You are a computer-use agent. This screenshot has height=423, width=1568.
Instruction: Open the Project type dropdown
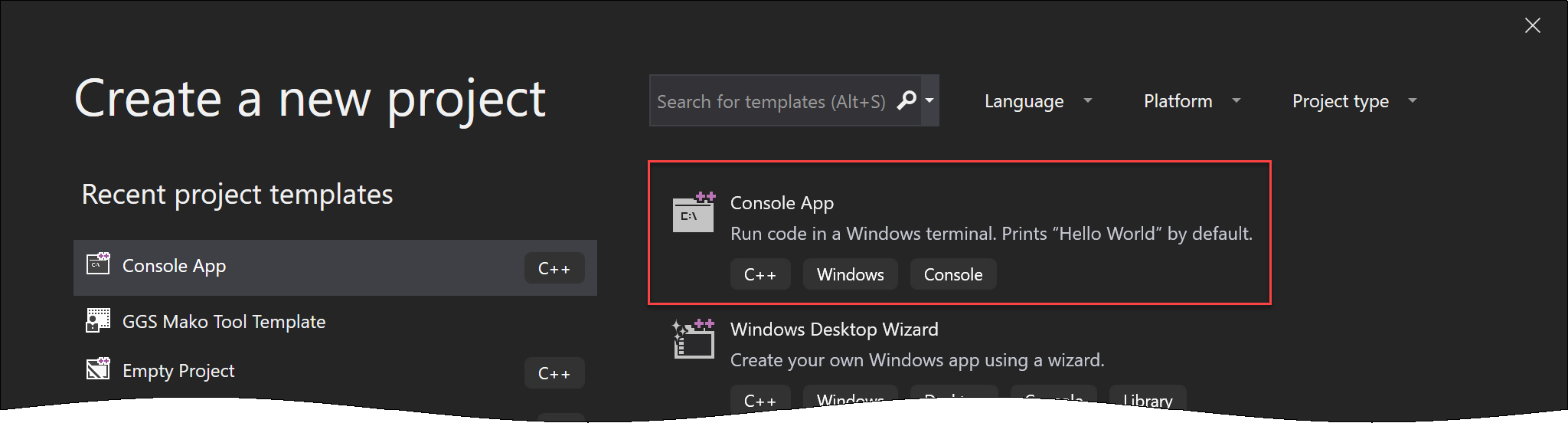[x=1354, y=101]
